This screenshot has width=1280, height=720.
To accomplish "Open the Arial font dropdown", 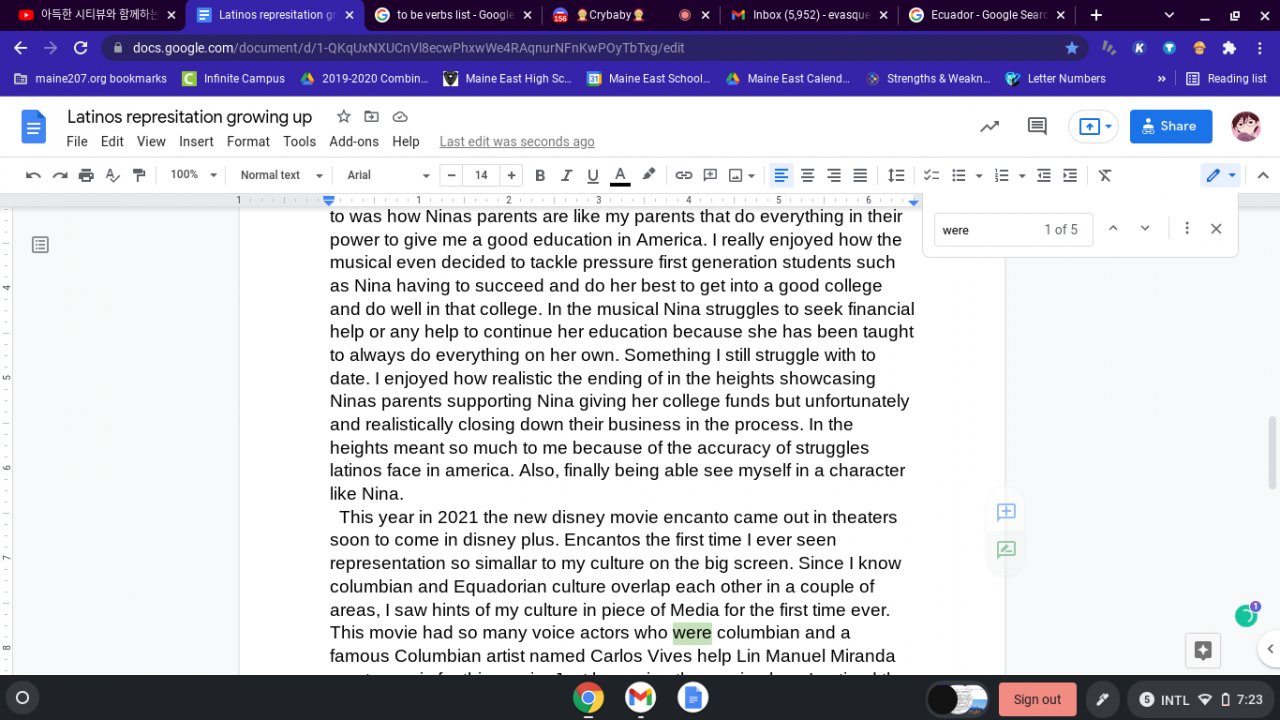I will [x=388, y=175].
